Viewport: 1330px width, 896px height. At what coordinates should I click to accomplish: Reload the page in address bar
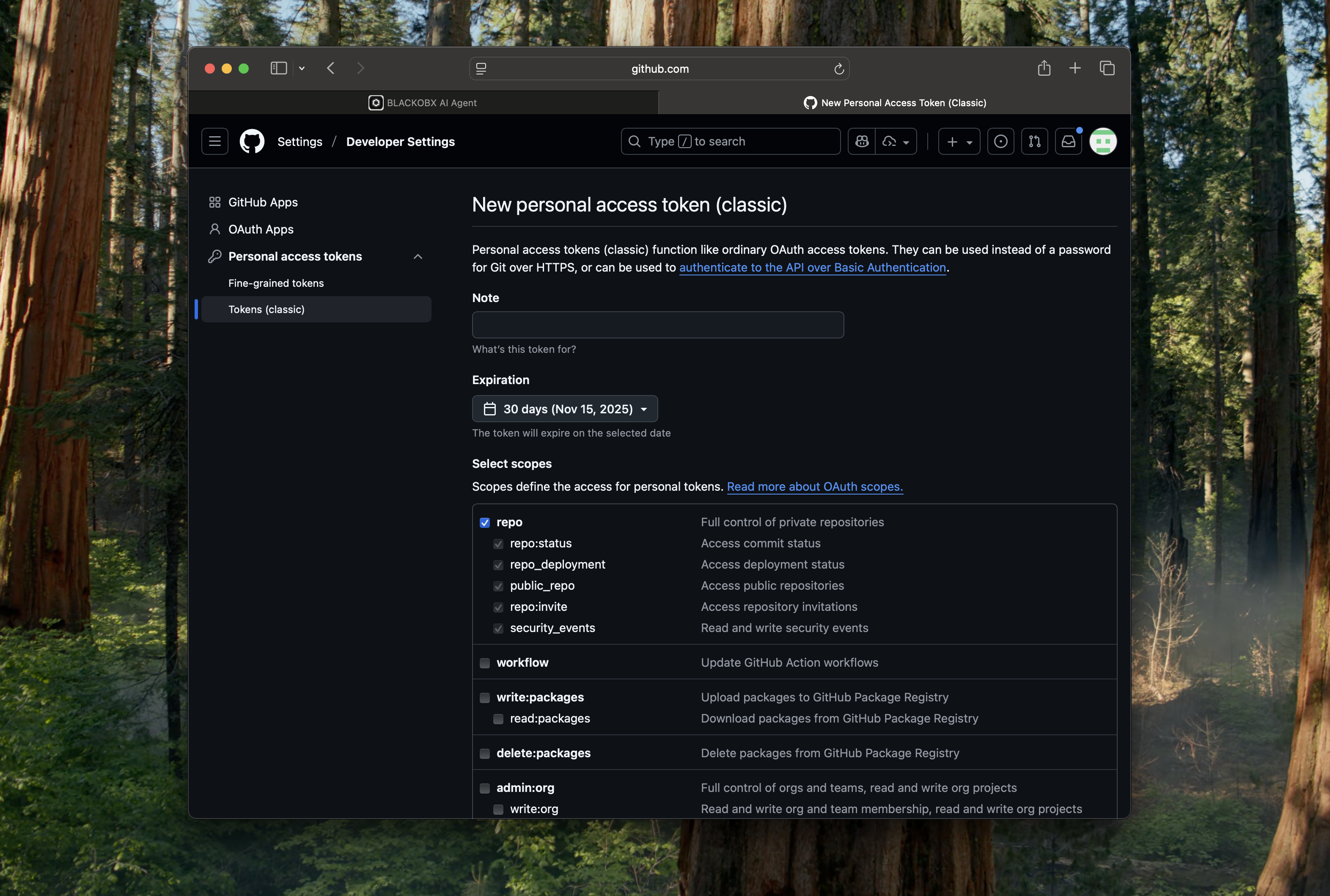(839, 69)
